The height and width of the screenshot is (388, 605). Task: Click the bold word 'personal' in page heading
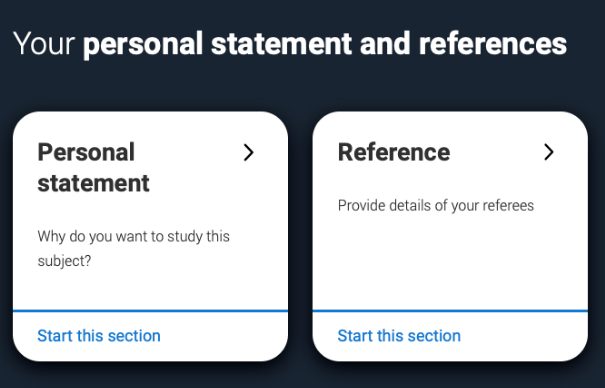tap(143, 45)
